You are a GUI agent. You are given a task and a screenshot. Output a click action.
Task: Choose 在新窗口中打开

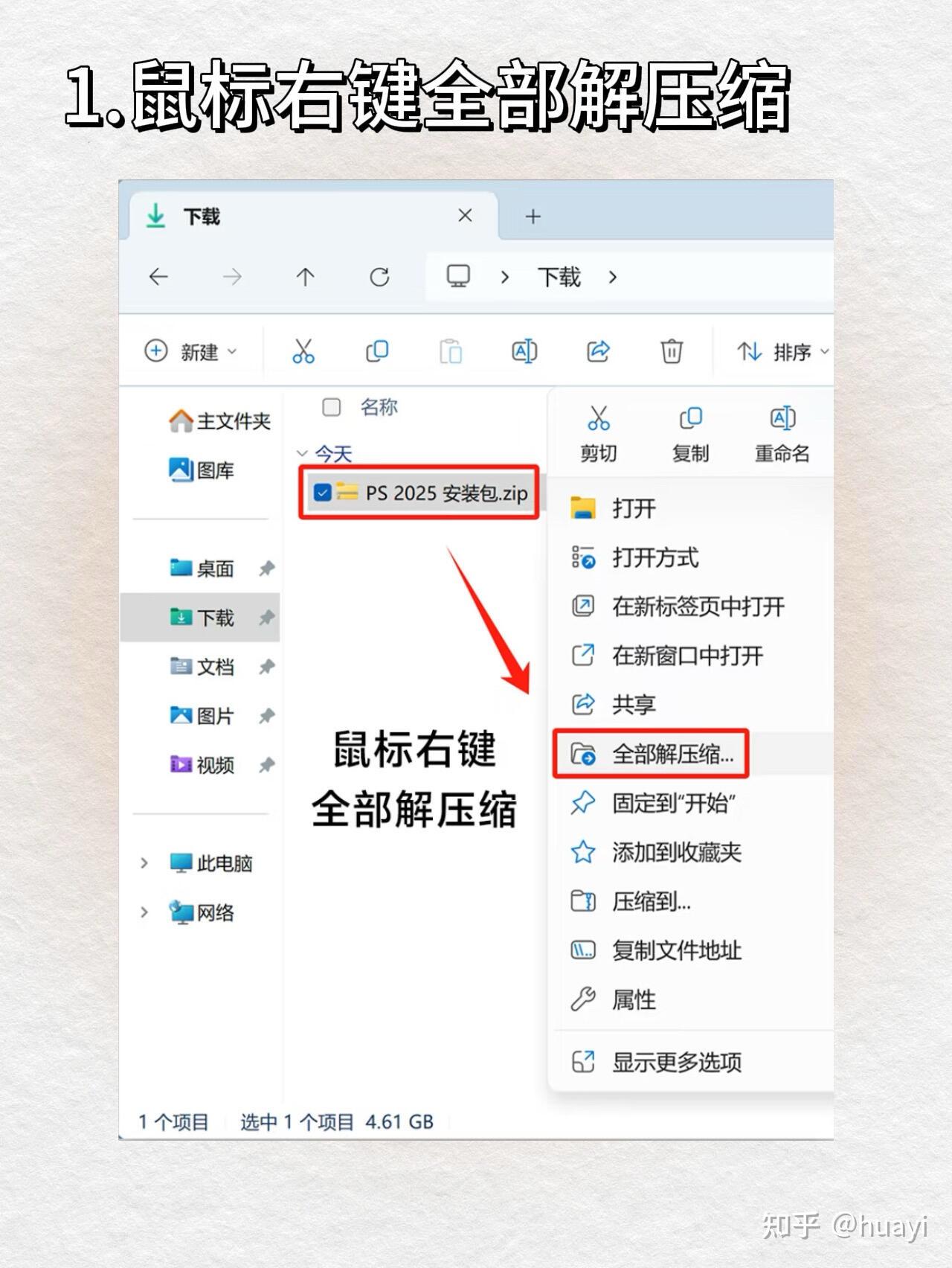(x=689, y=656)
